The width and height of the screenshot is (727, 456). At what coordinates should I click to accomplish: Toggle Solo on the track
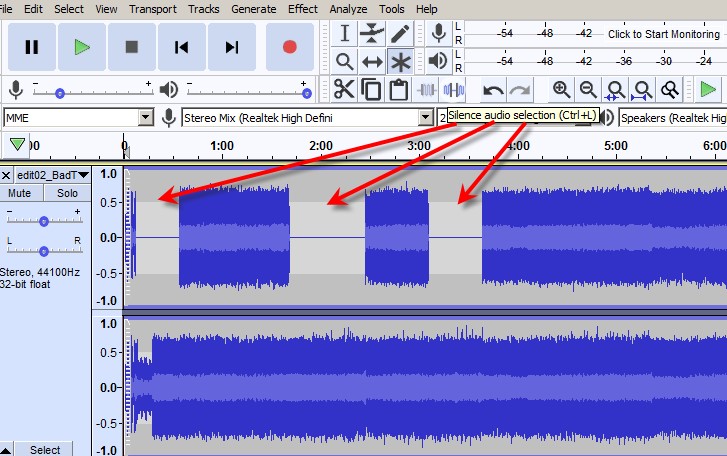[x=67, y=193]
